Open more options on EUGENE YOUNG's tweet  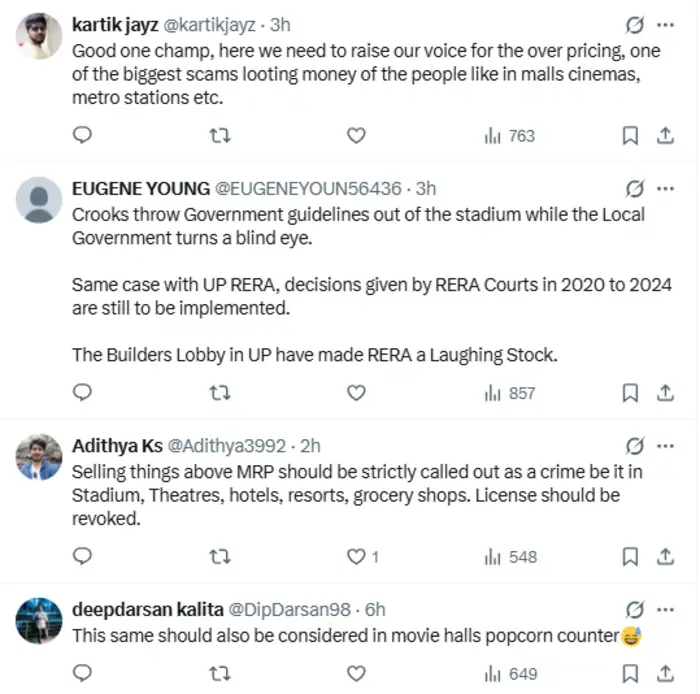(x=665, y=187)
